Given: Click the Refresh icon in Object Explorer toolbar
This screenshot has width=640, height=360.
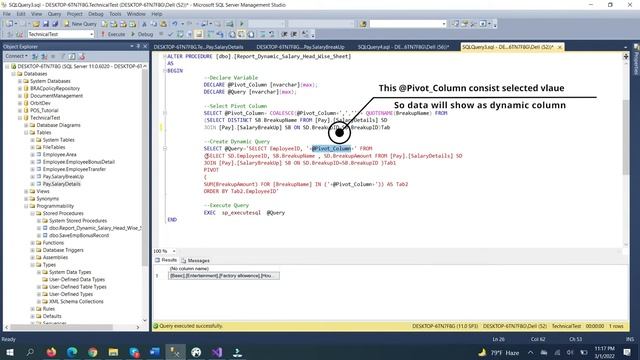Looking at the screenshot, I should point(72,56).
